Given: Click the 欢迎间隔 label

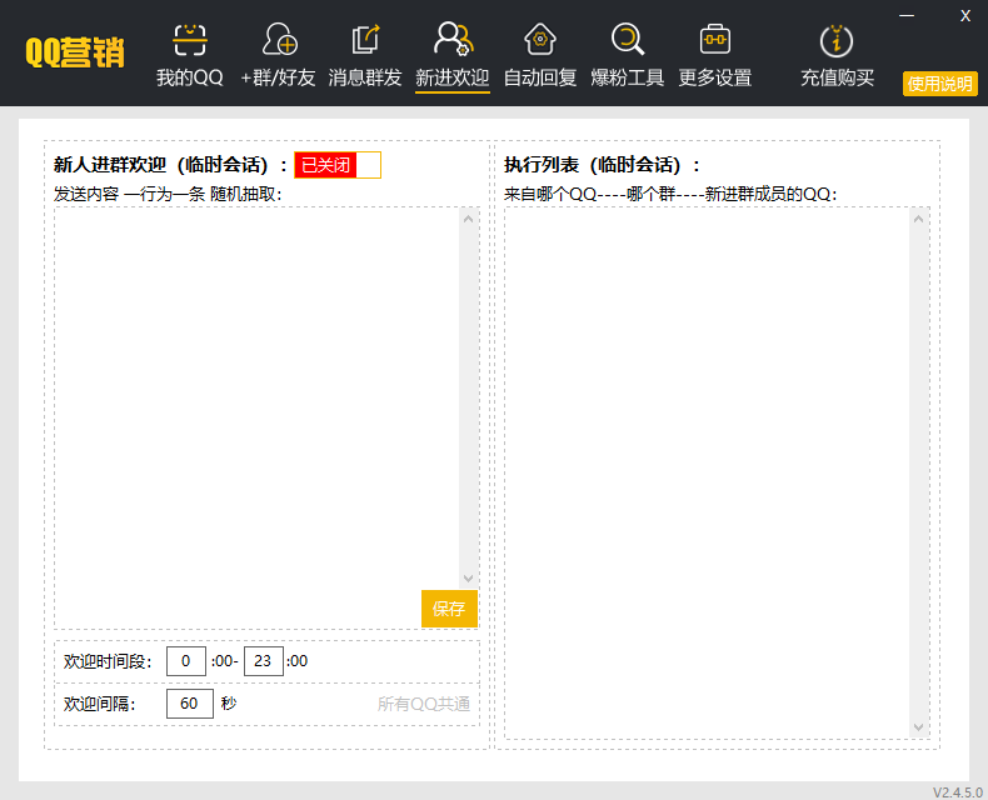Looking at the screenshot, I should point(100,704).
